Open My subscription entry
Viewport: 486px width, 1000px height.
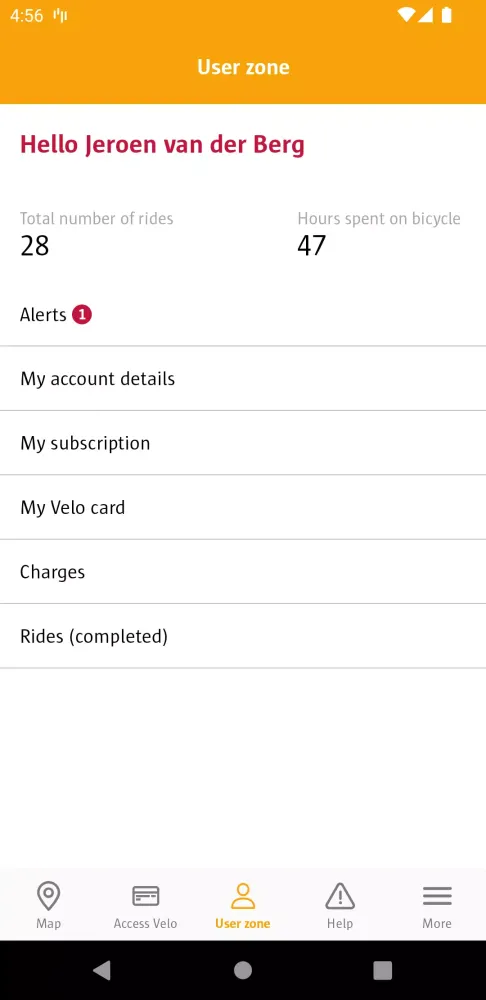(x=243, y=443)
